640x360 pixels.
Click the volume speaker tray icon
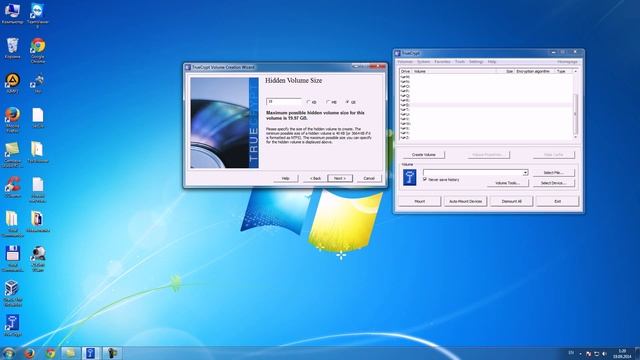pyautogui.click(x=604, y=353)
